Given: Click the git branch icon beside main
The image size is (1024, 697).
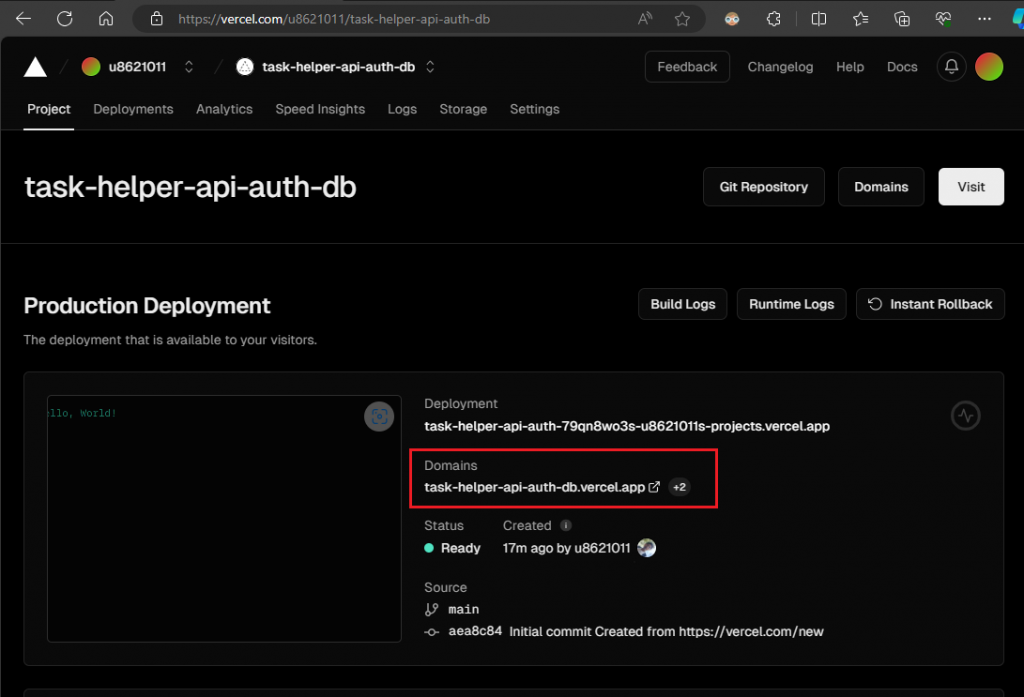Looking at the screenshot, I should pos(432,609).
